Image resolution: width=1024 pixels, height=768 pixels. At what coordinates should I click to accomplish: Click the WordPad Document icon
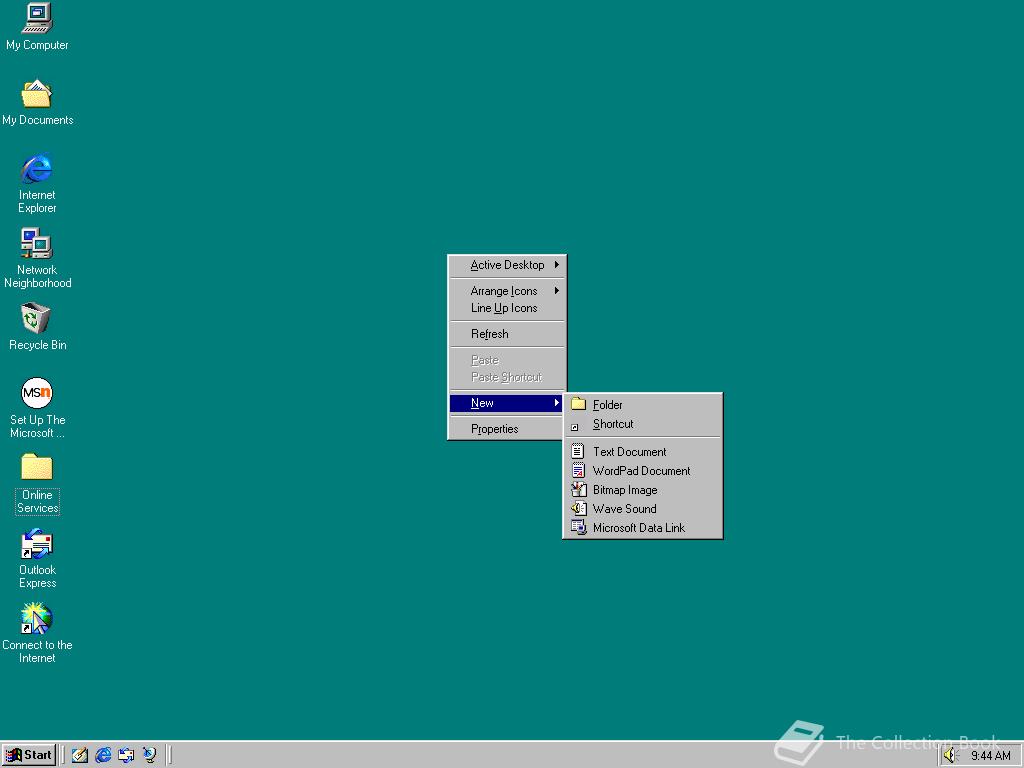(578, 470)
